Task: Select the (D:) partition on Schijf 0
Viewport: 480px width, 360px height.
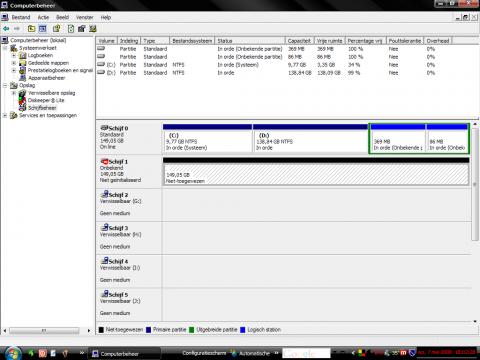Action: pyautogui.click(x=310, y=141)
